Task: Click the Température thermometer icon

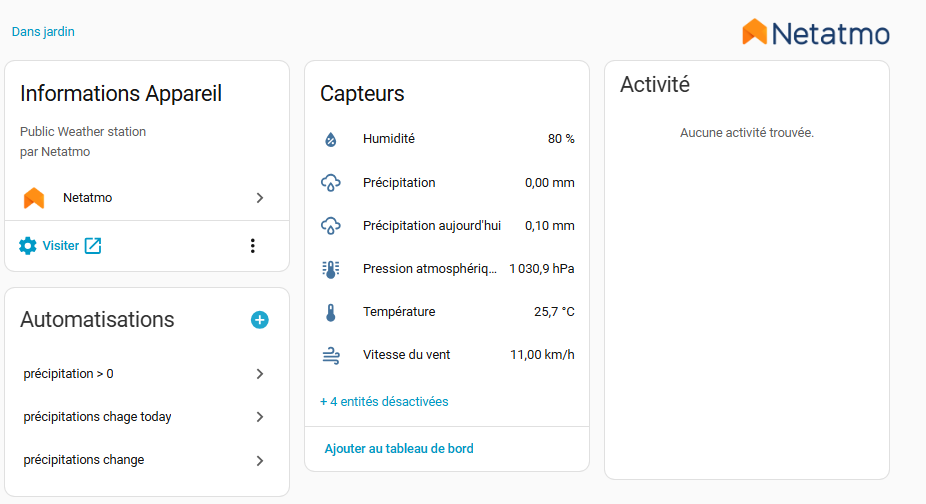Action: click(331, 312)
